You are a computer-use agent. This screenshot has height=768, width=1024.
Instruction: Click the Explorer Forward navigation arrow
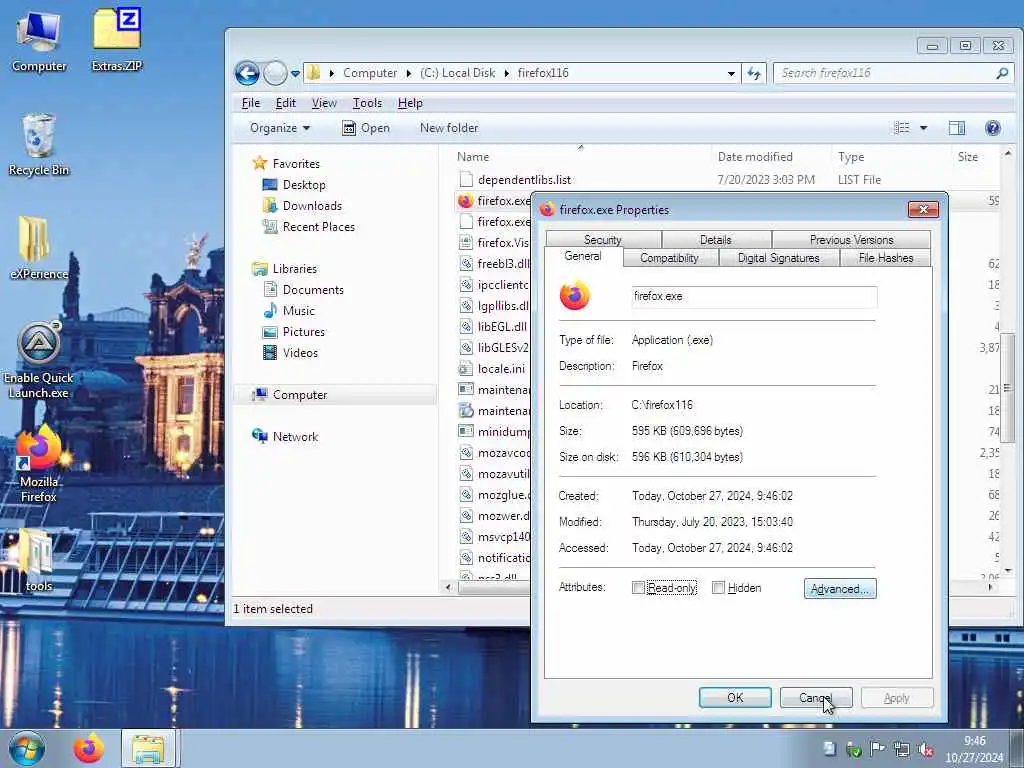pyautogui.click(x=275, y=73)
